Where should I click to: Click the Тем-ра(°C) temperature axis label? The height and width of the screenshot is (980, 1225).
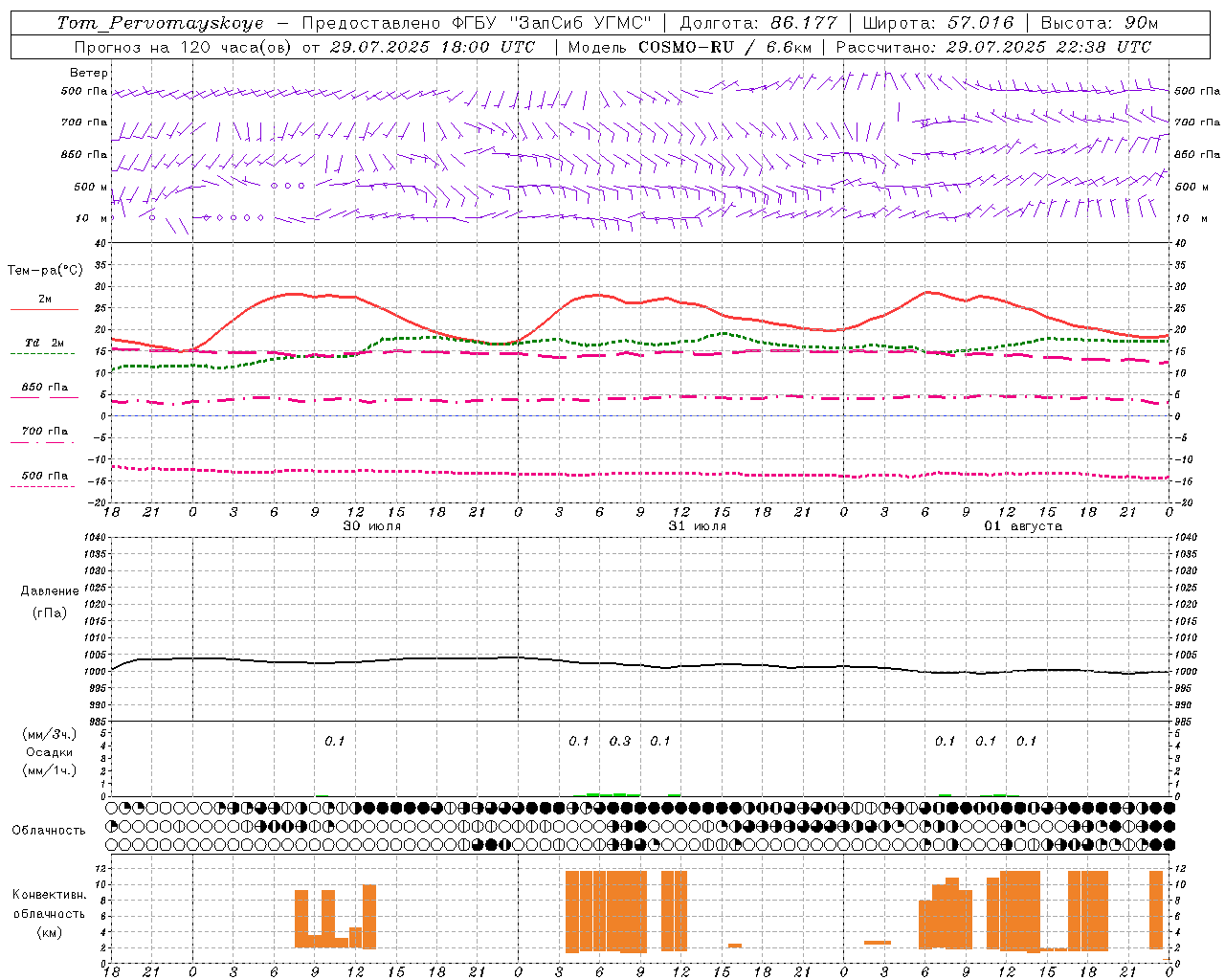[45, 271]
